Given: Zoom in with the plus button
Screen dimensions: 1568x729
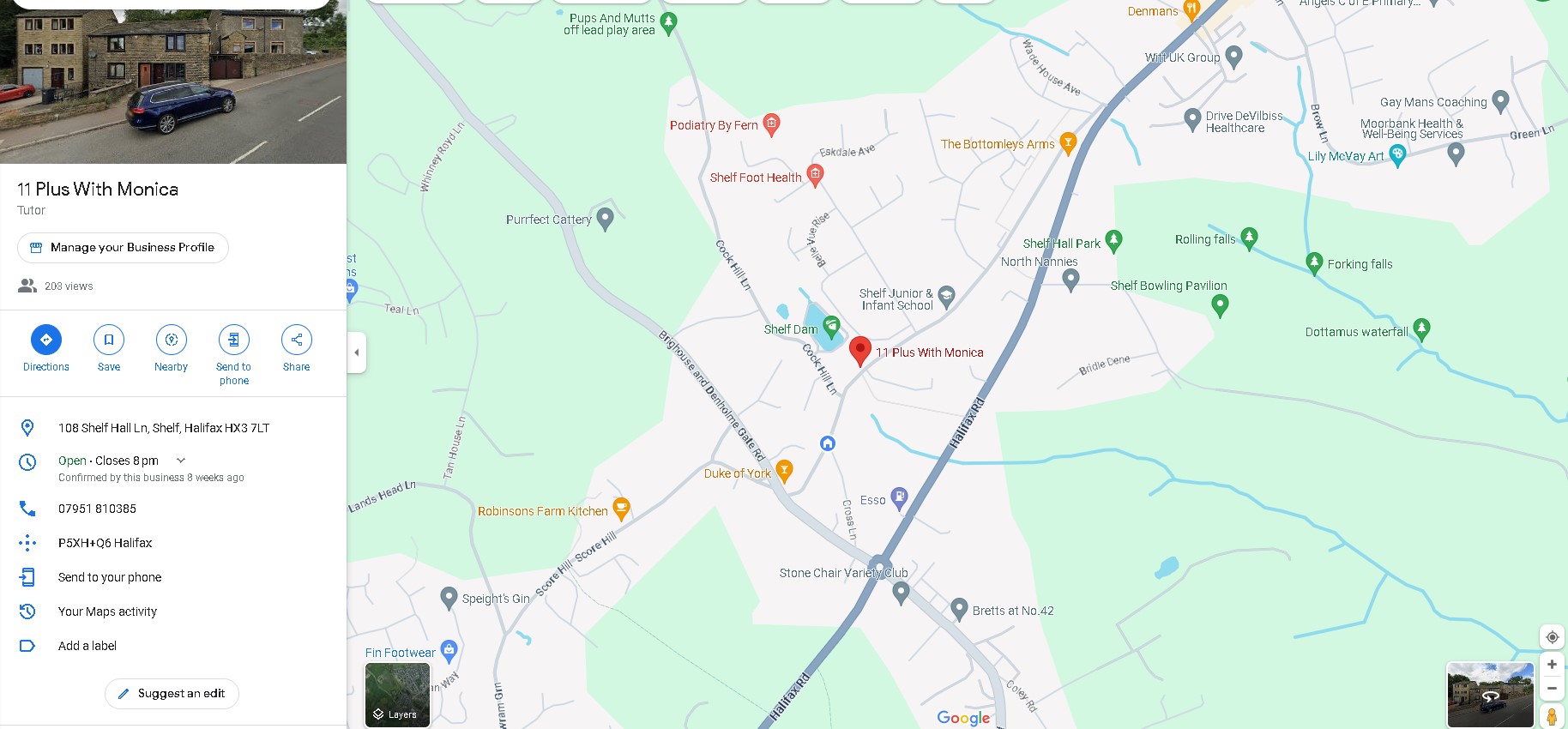Looking at the screenshot, I should [1552, 665].
